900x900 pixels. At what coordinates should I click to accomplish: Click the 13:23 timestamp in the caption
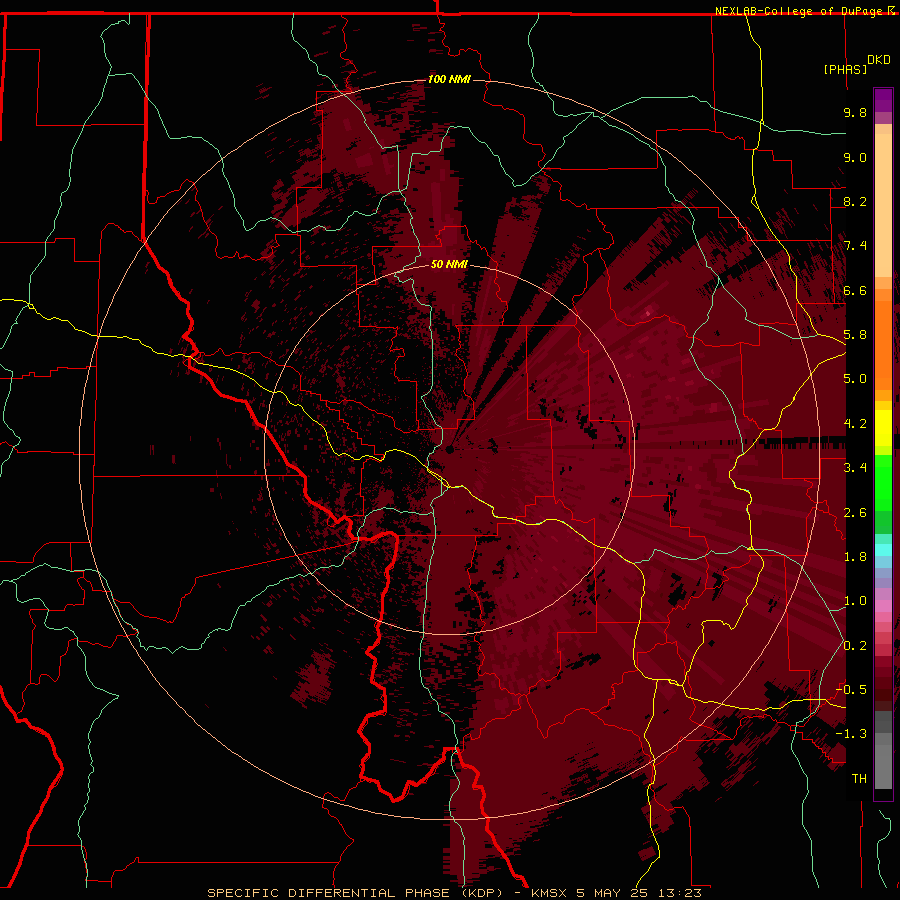tap(680, 893)
